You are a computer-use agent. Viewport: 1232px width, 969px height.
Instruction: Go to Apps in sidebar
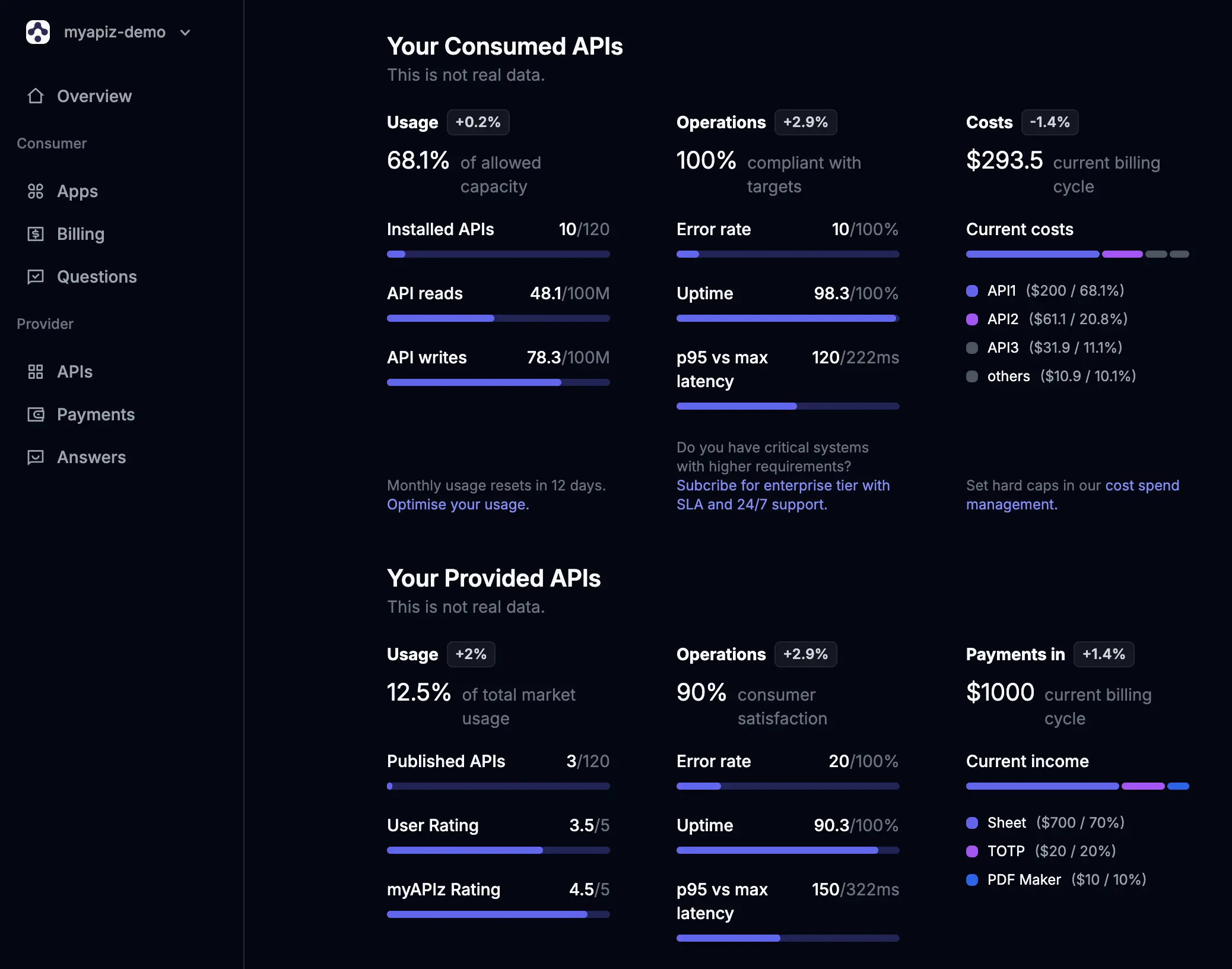(x=77, y=191)
